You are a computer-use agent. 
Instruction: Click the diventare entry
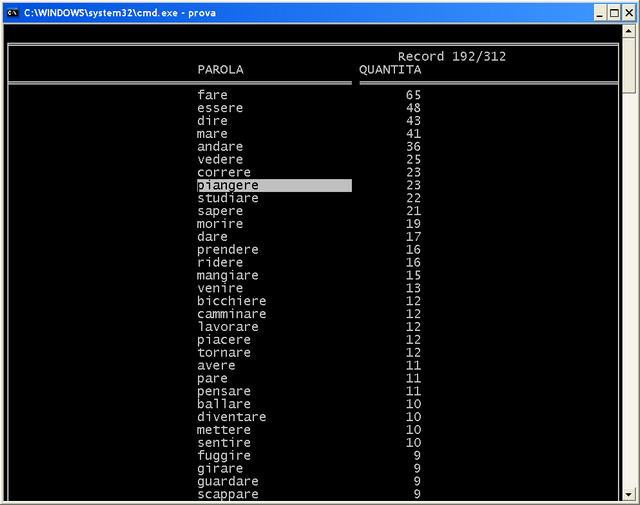point(232,418)
